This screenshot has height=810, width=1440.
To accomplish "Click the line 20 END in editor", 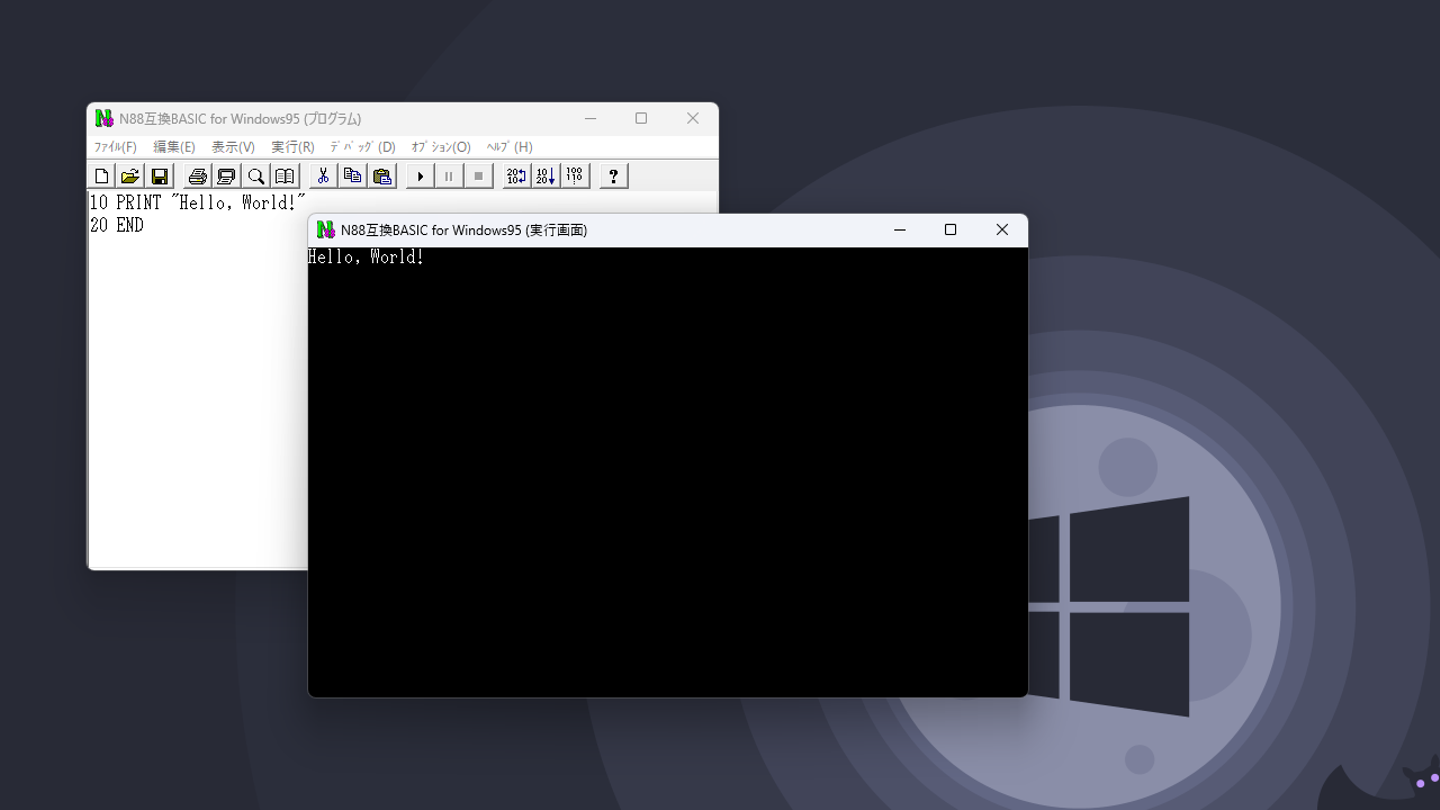I will coord(117,226).
